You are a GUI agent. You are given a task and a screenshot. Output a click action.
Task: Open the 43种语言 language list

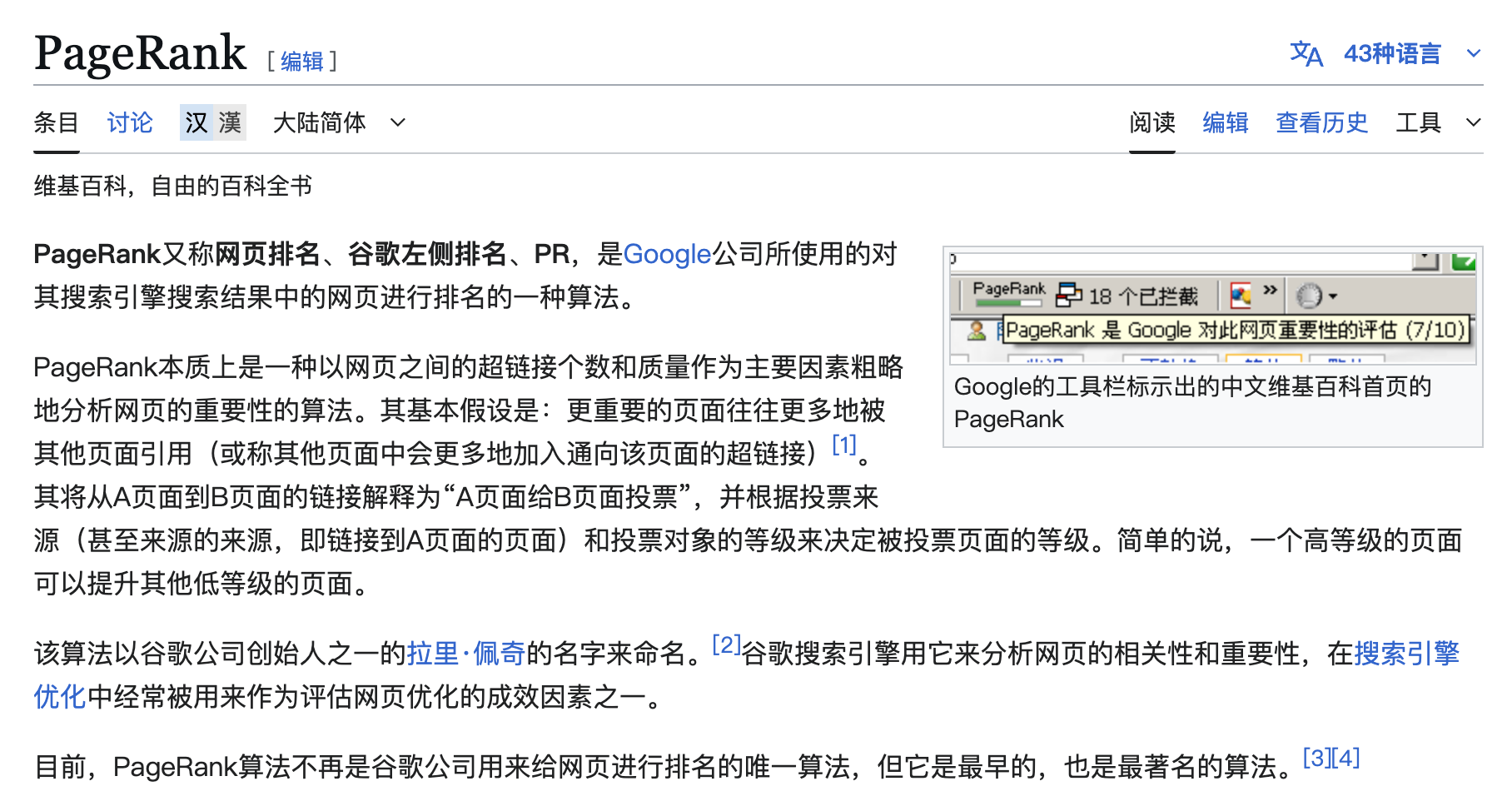[1392, 54]
